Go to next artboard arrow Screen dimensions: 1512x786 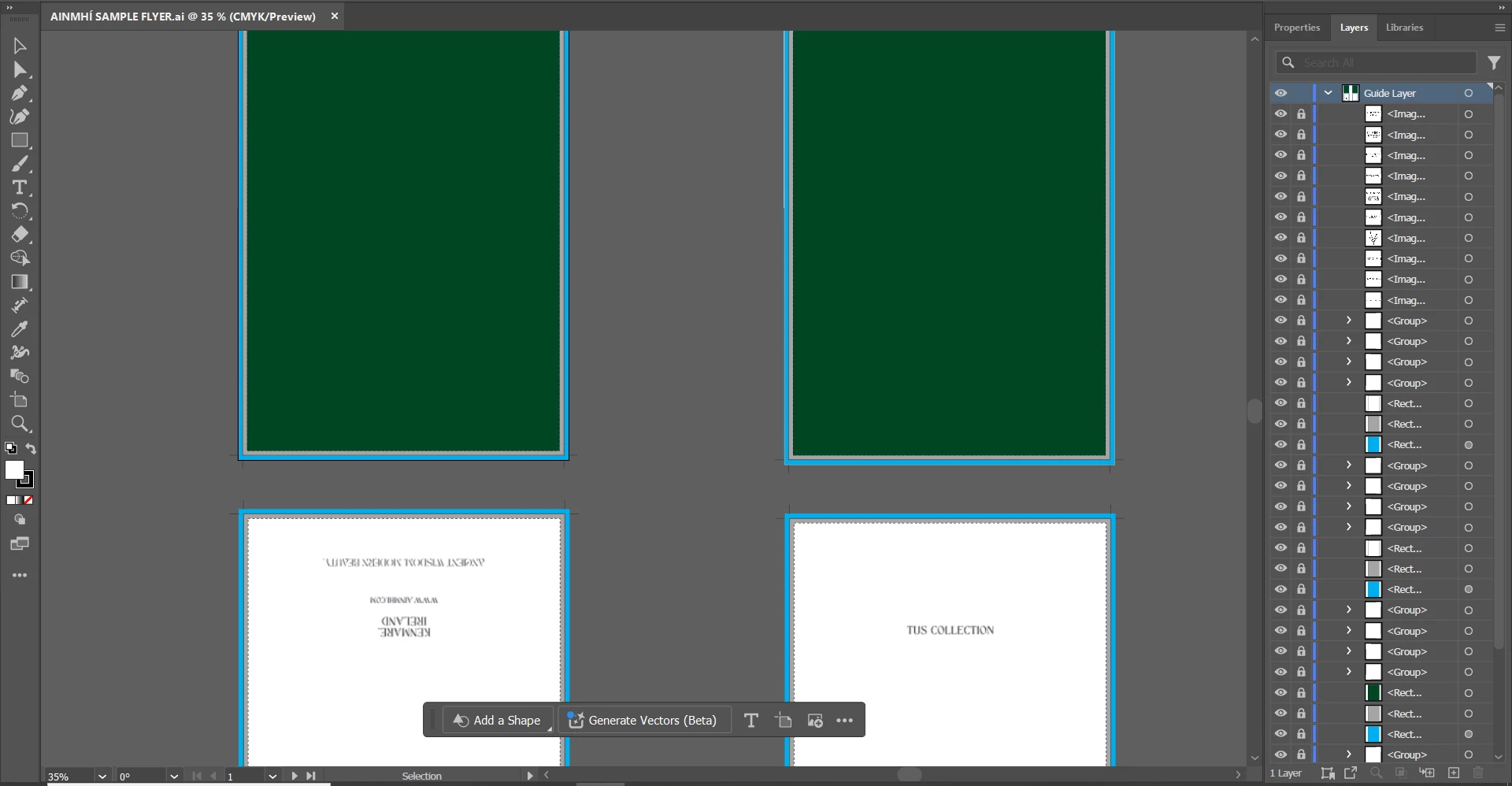click(x=295, y=777)
